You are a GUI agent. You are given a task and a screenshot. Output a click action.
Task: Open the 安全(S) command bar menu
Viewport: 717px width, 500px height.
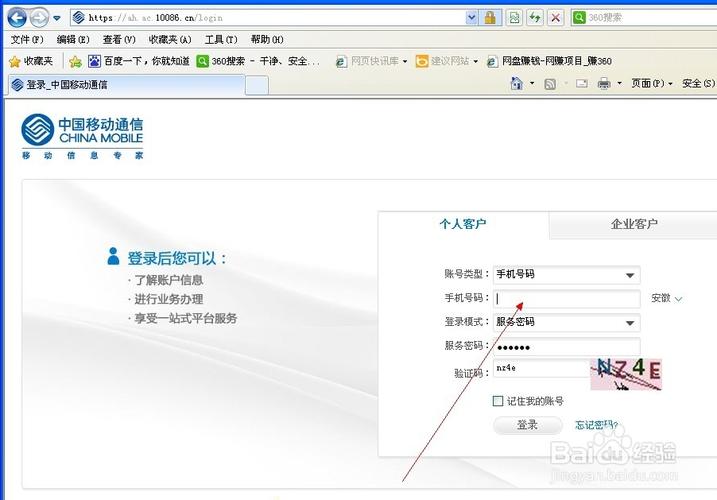[x=699, y=83]
